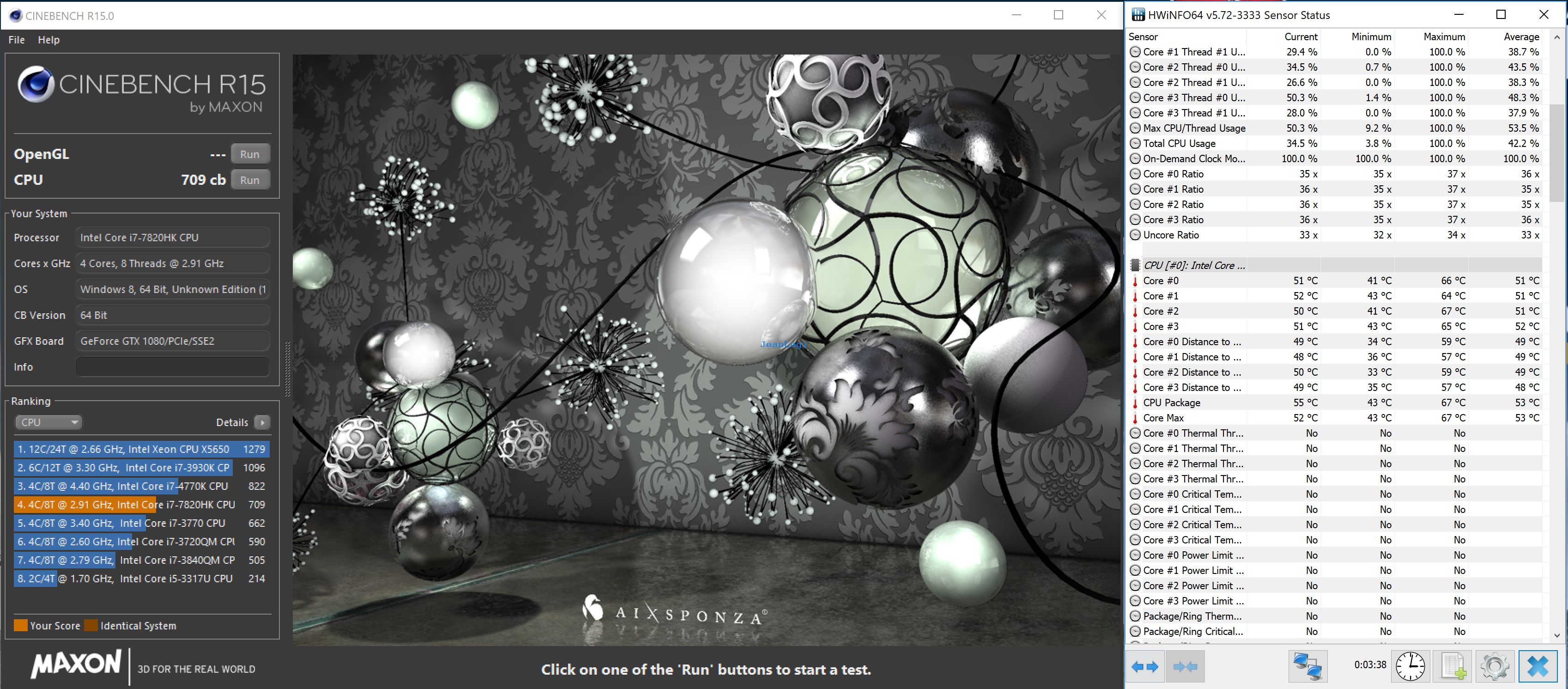The width and height of the screenshot is (1568, 689).
Task: Click the HWiNFO scrollbar up arrow
Action: point(1556,37)
